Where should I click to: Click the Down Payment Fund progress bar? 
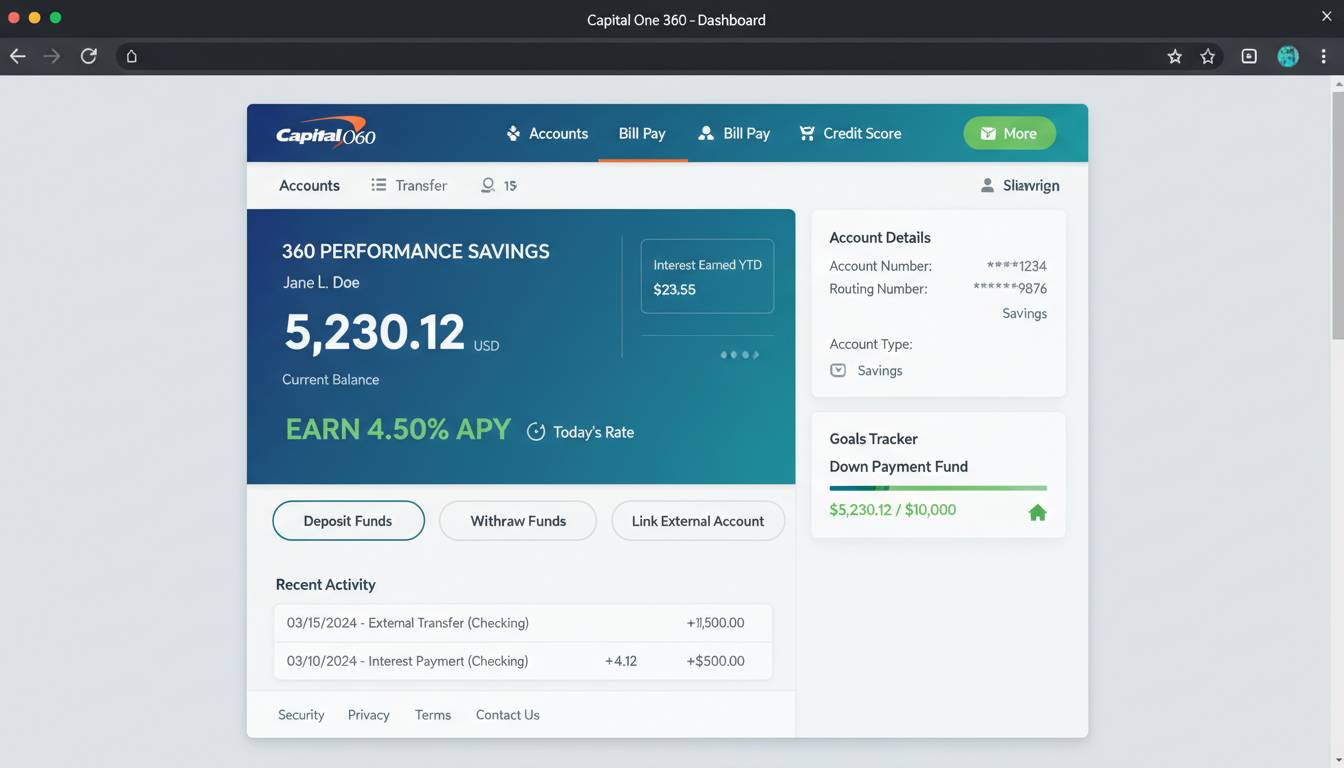(x=937, y=488)
